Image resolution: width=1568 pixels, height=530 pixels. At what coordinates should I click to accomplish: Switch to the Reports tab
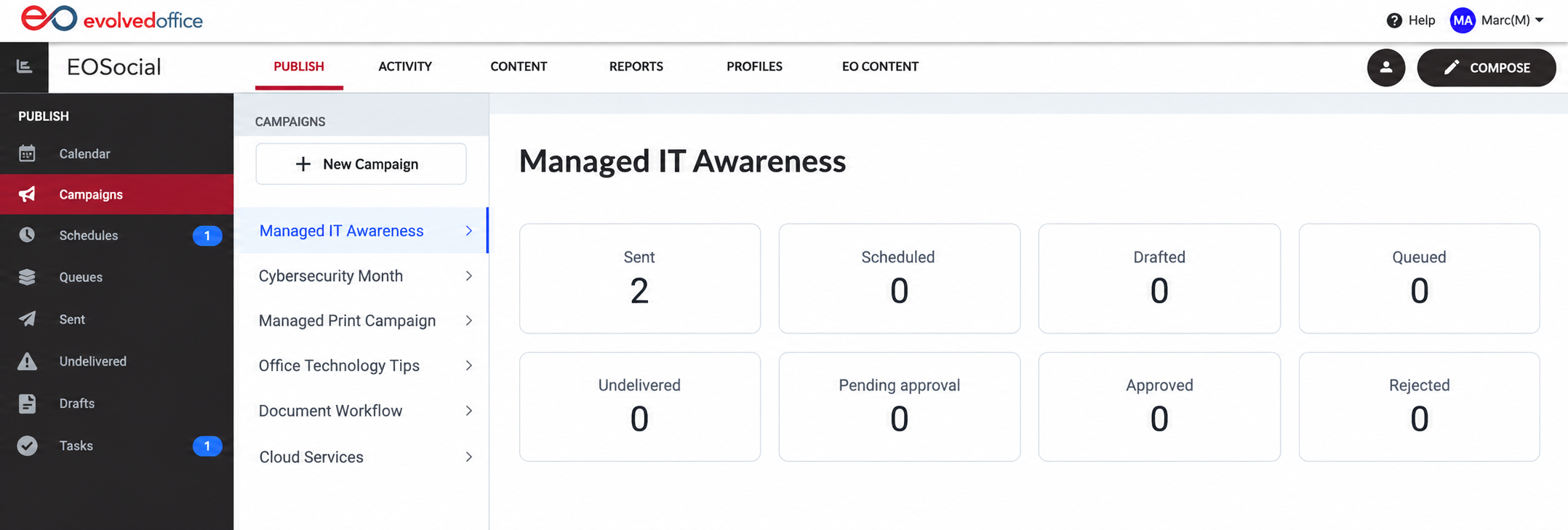(636, 67)
